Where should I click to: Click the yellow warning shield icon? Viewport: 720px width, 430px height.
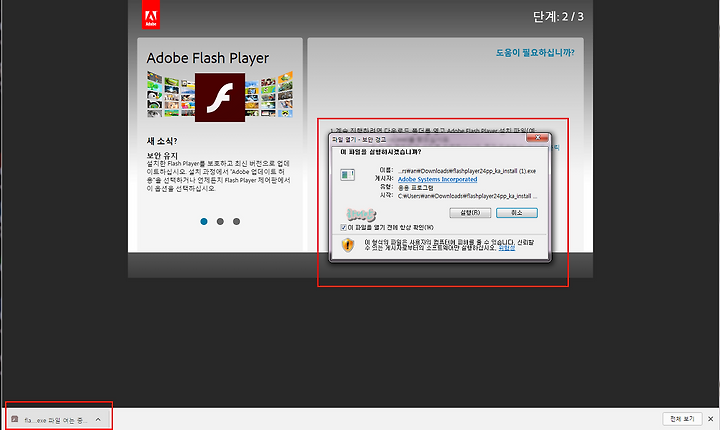coord(348,244)
